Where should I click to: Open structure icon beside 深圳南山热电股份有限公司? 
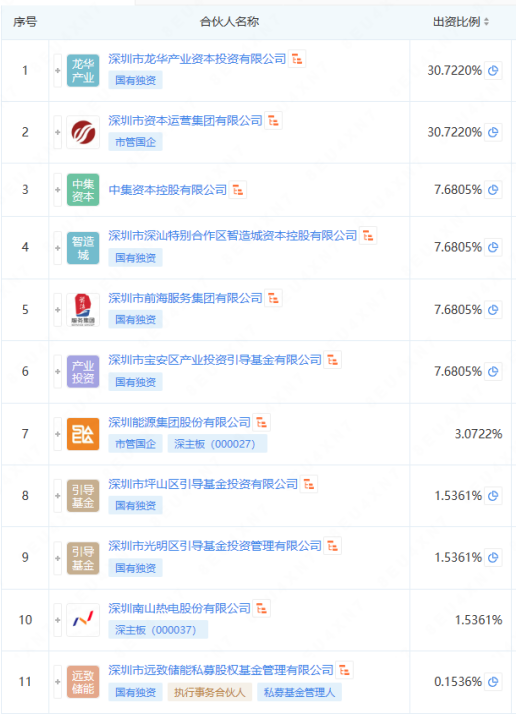262,609
